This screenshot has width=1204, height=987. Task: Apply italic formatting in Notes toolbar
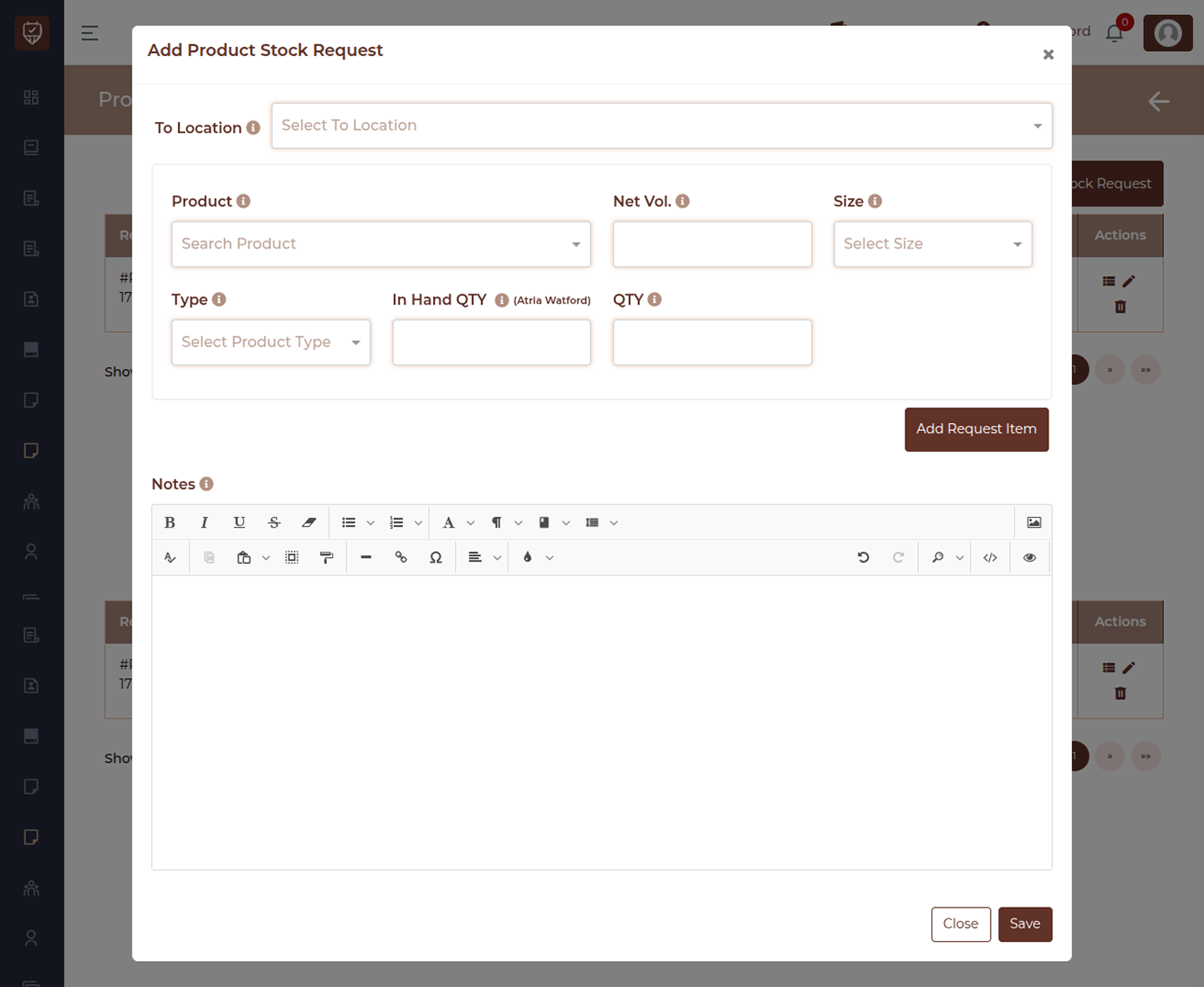[x=204, y=523]
